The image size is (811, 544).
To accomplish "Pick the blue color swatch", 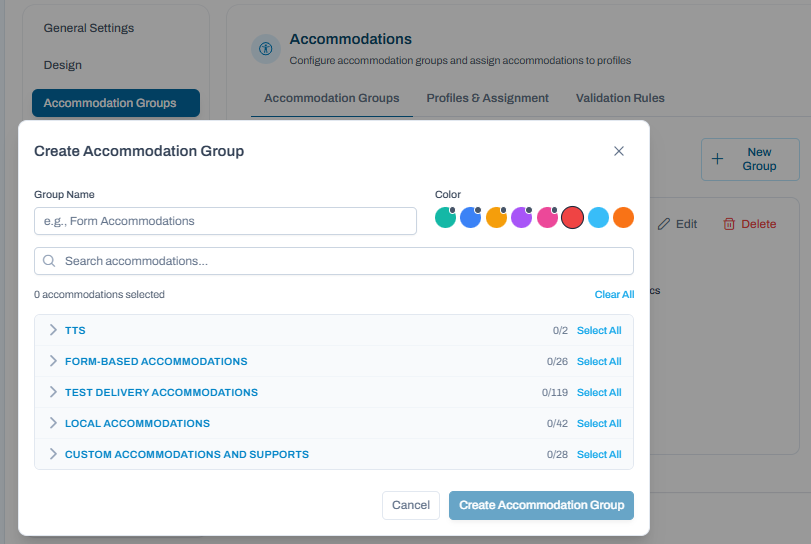I will click(x=471, y=217).
